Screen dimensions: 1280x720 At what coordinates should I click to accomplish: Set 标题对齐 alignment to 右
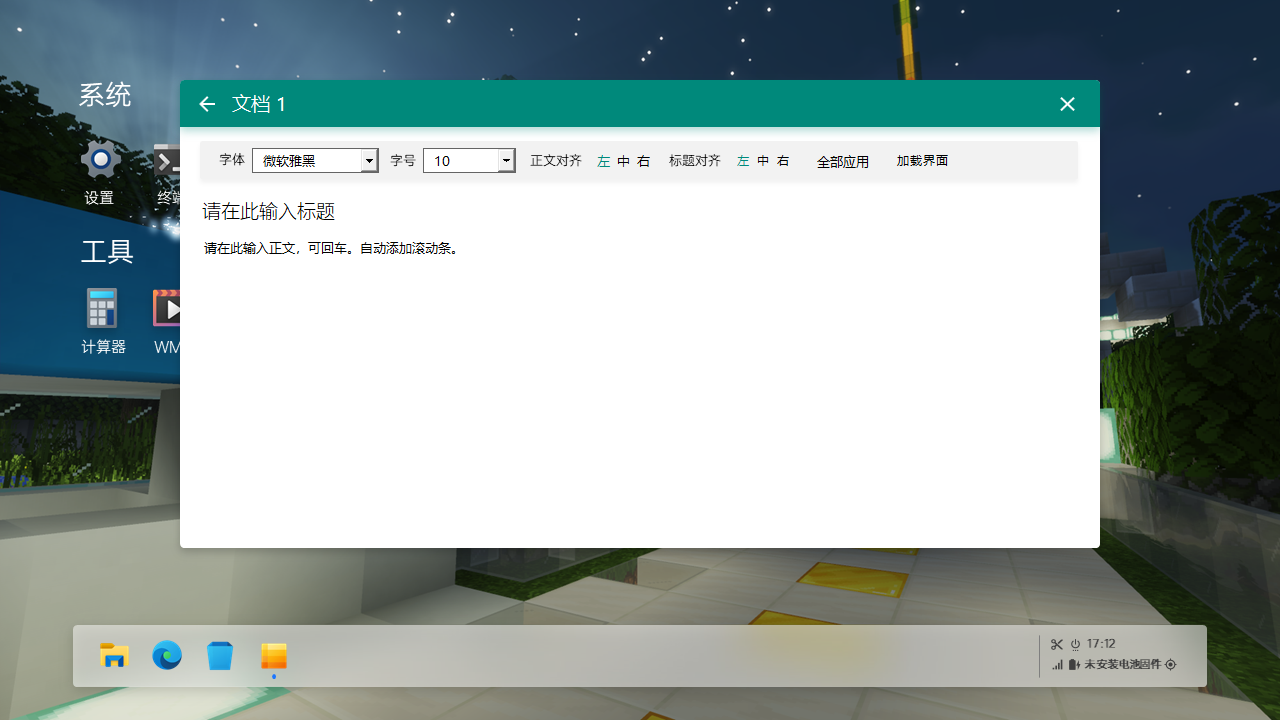coord(783,161)
